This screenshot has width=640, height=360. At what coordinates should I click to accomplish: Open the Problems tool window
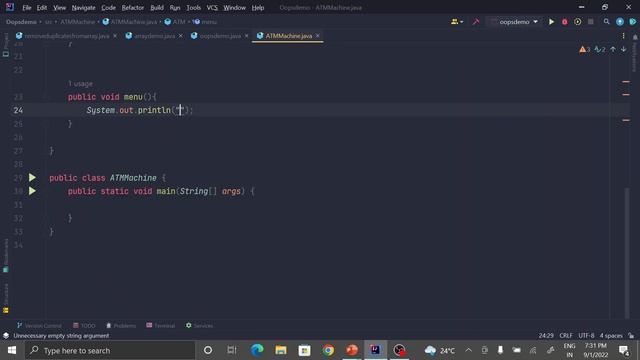pos(121,326)
